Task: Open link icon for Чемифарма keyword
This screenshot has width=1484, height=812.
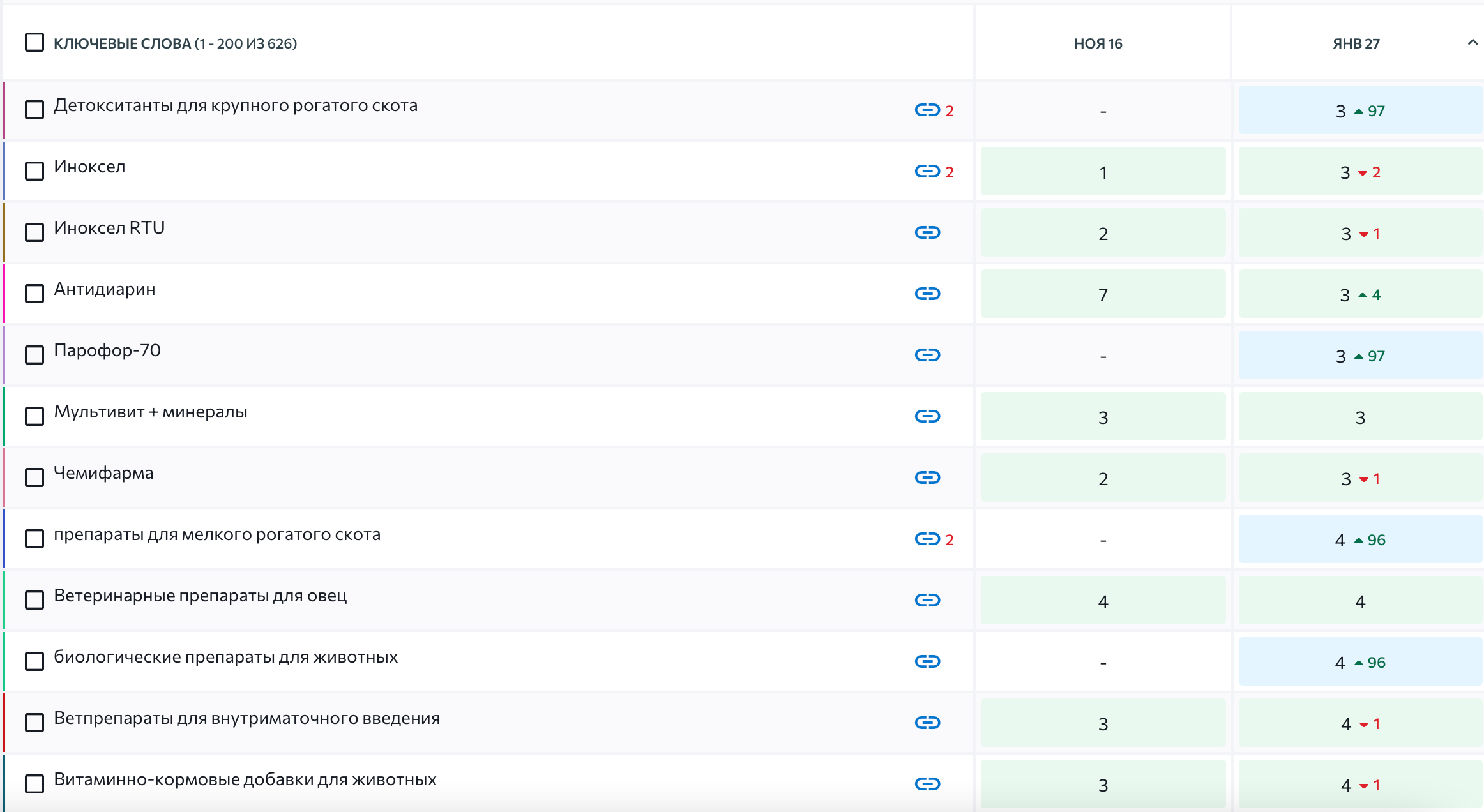Action: 927,477
